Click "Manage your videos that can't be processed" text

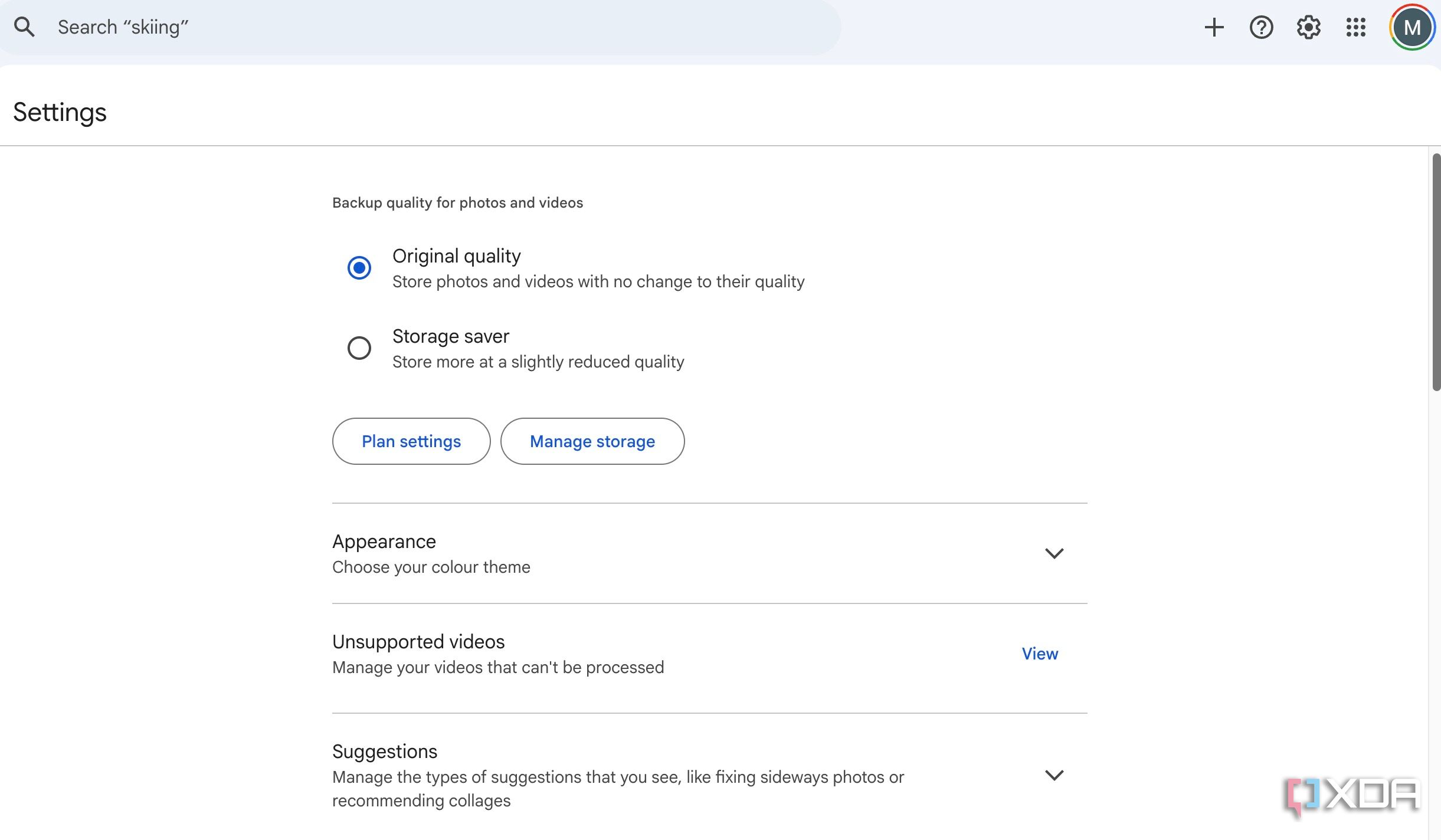(x=498, y=668)
